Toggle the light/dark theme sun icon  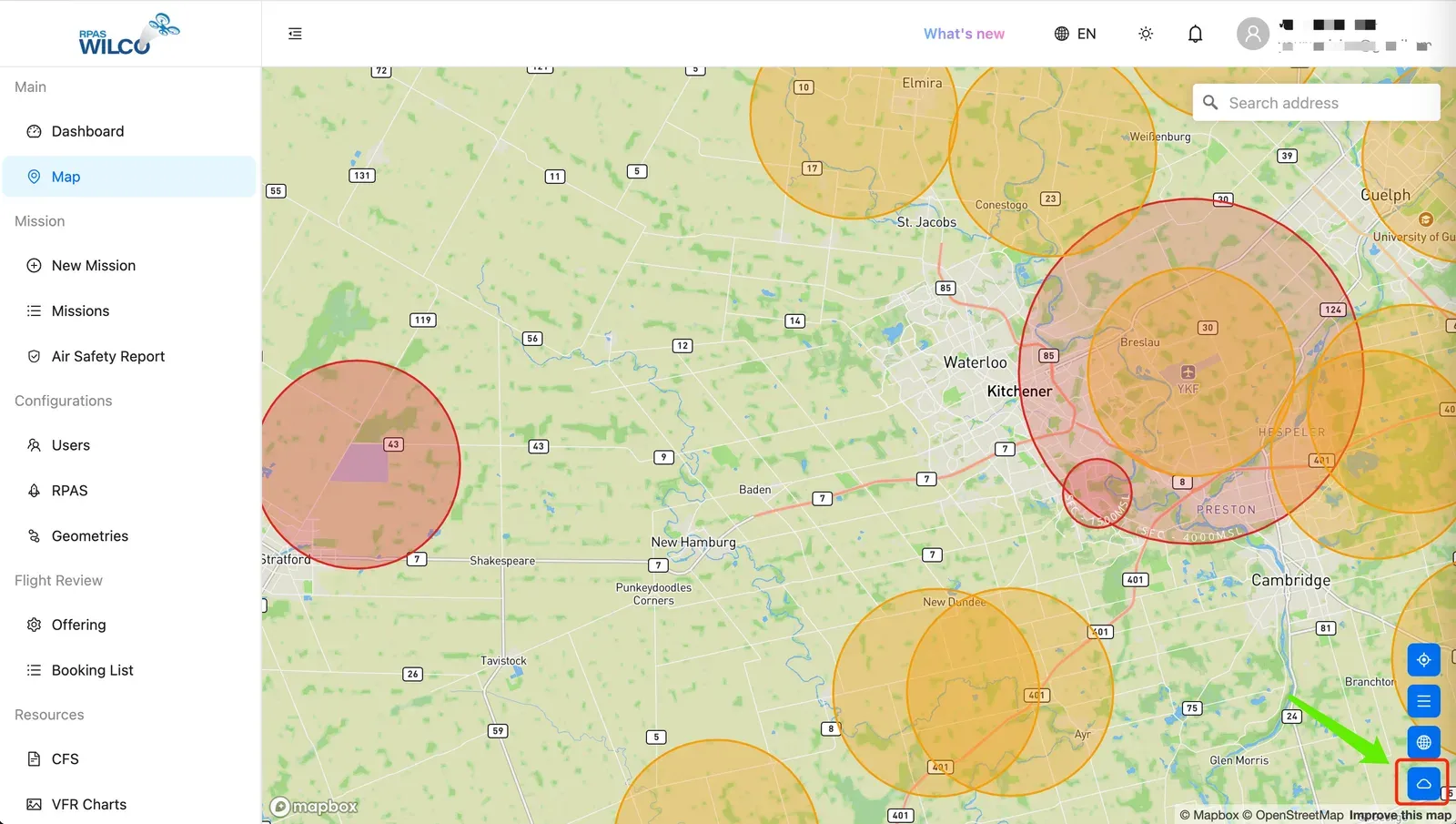1146,34
